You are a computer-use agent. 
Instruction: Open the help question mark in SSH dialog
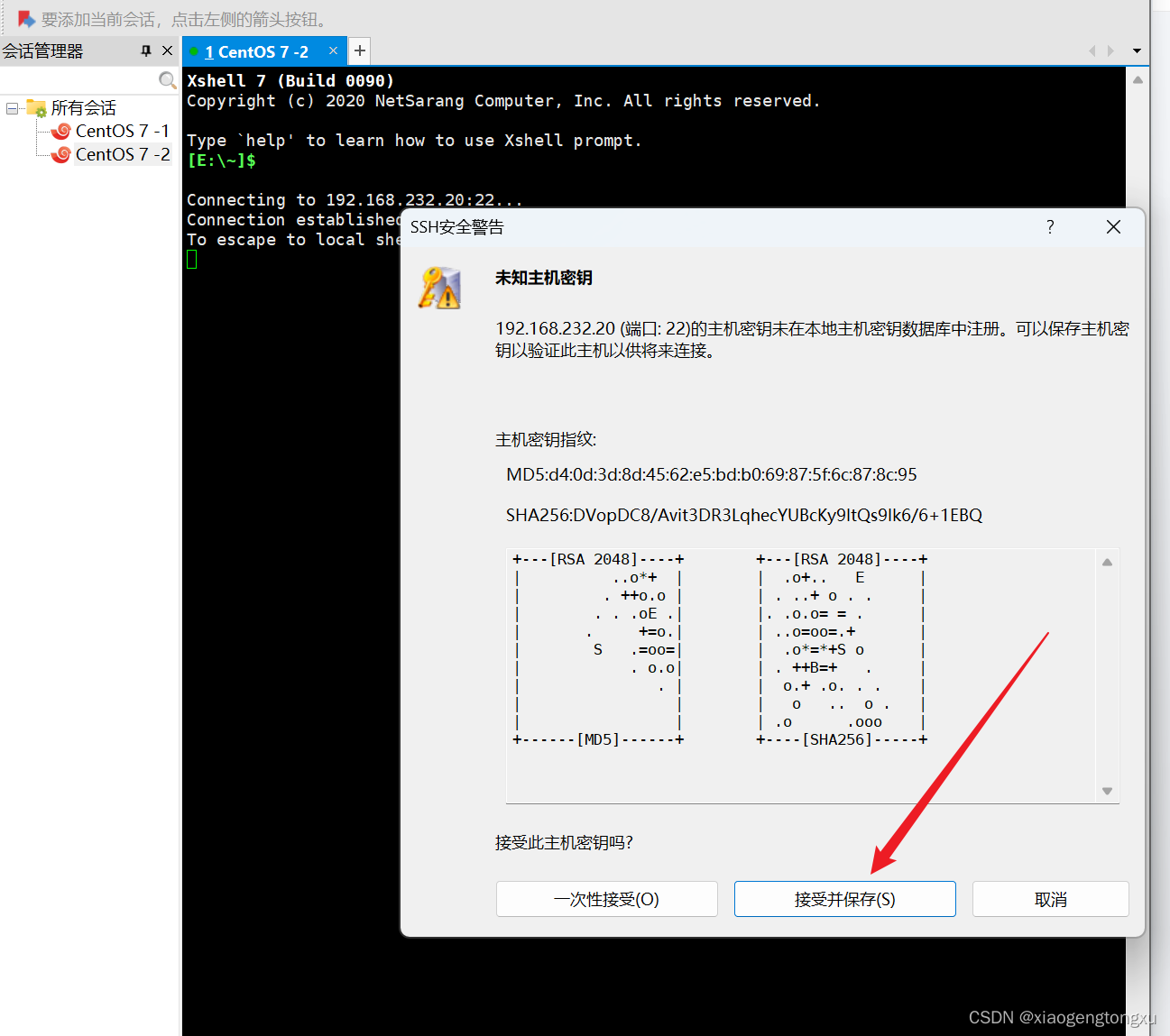coord(1050,226)
